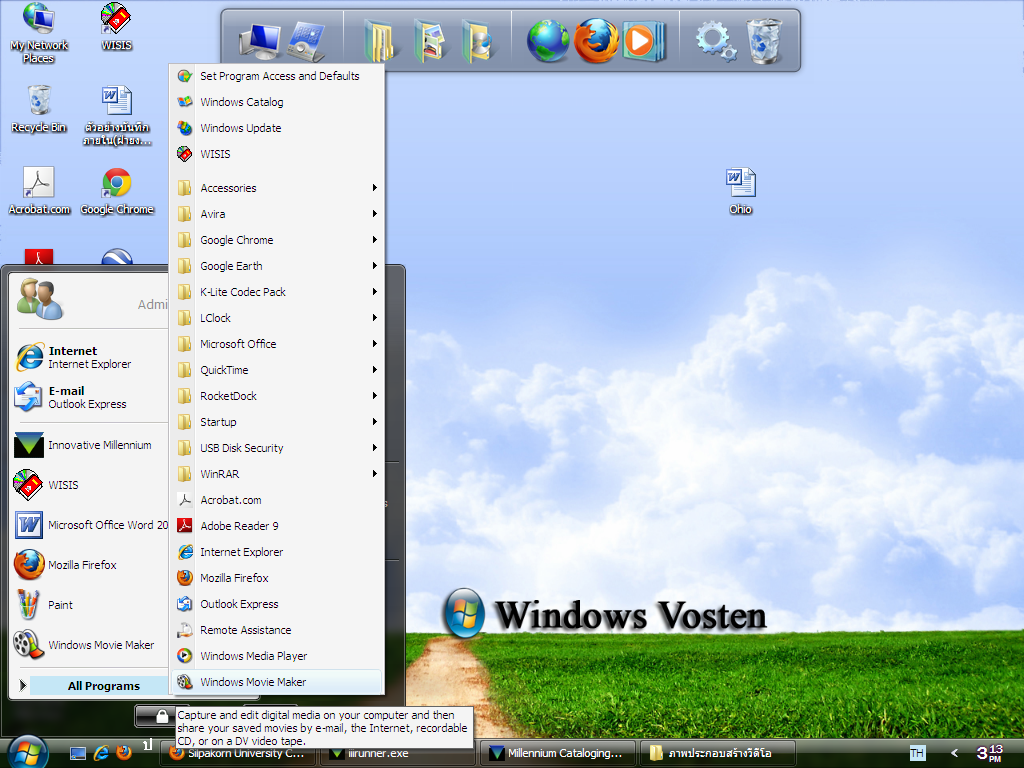This screenshot has width=1024, height=768.
Task: Open the Recycle Bin in the dock
Action: click(x=764, y=41)
